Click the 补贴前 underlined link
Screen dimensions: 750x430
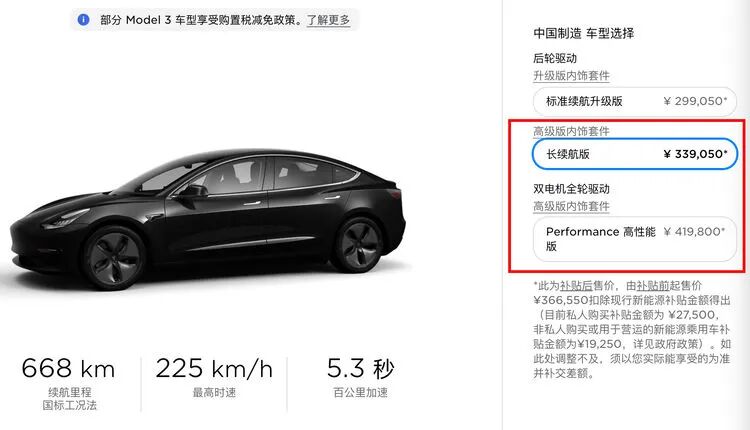point(653,286)
